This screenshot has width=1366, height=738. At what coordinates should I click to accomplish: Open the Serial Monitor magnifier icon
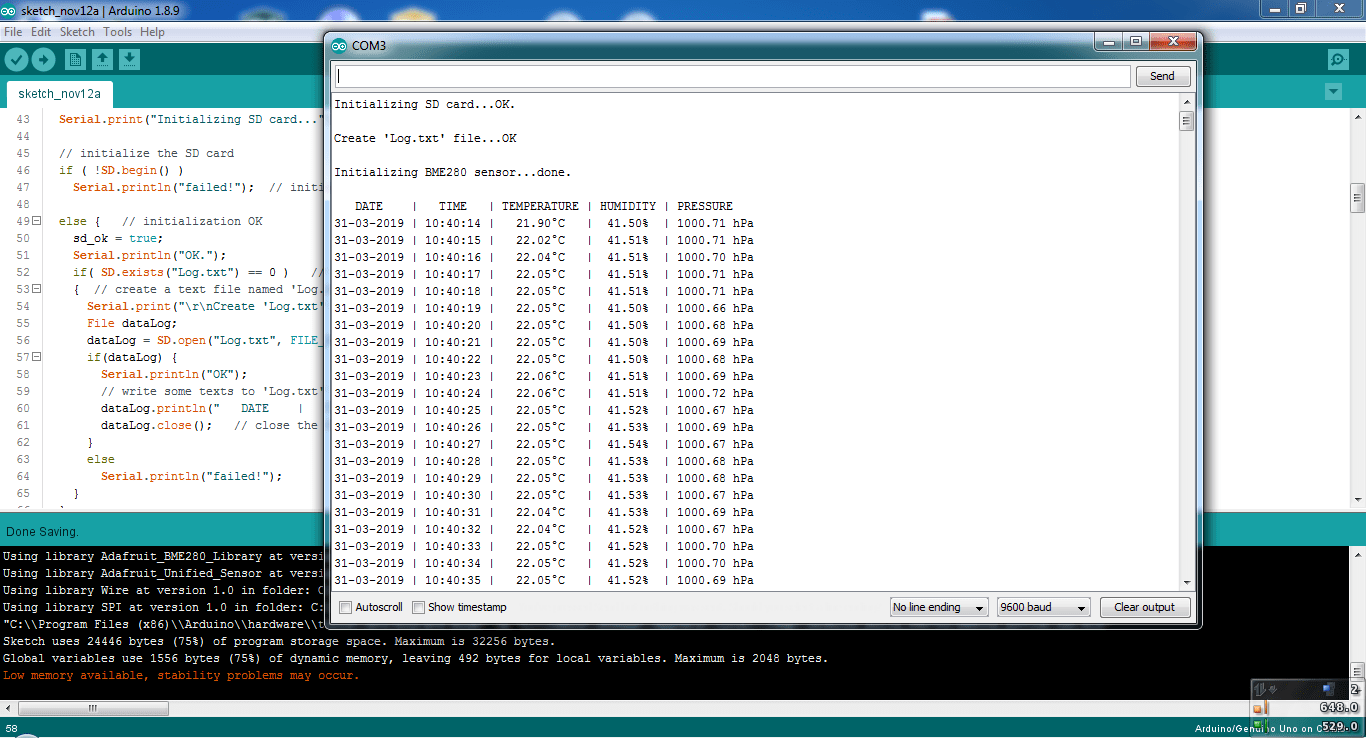click(x=1338, y=59)
